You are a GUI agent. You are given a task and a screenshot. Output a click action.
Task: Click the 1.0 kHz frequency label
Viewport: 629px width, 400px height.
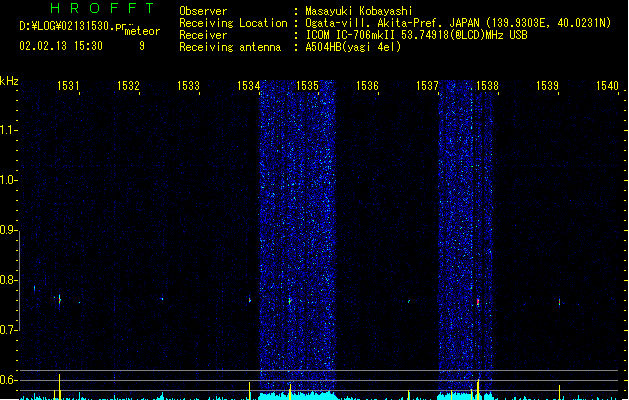point(8,180)
